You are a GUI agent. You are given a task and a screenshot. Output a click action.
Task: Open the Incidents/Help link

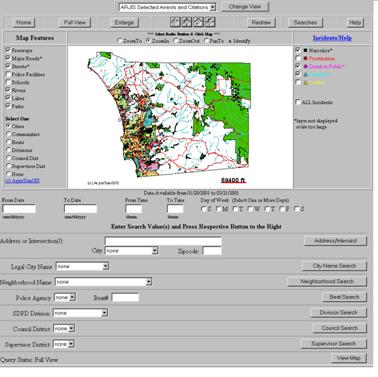(x=332, y=38)
